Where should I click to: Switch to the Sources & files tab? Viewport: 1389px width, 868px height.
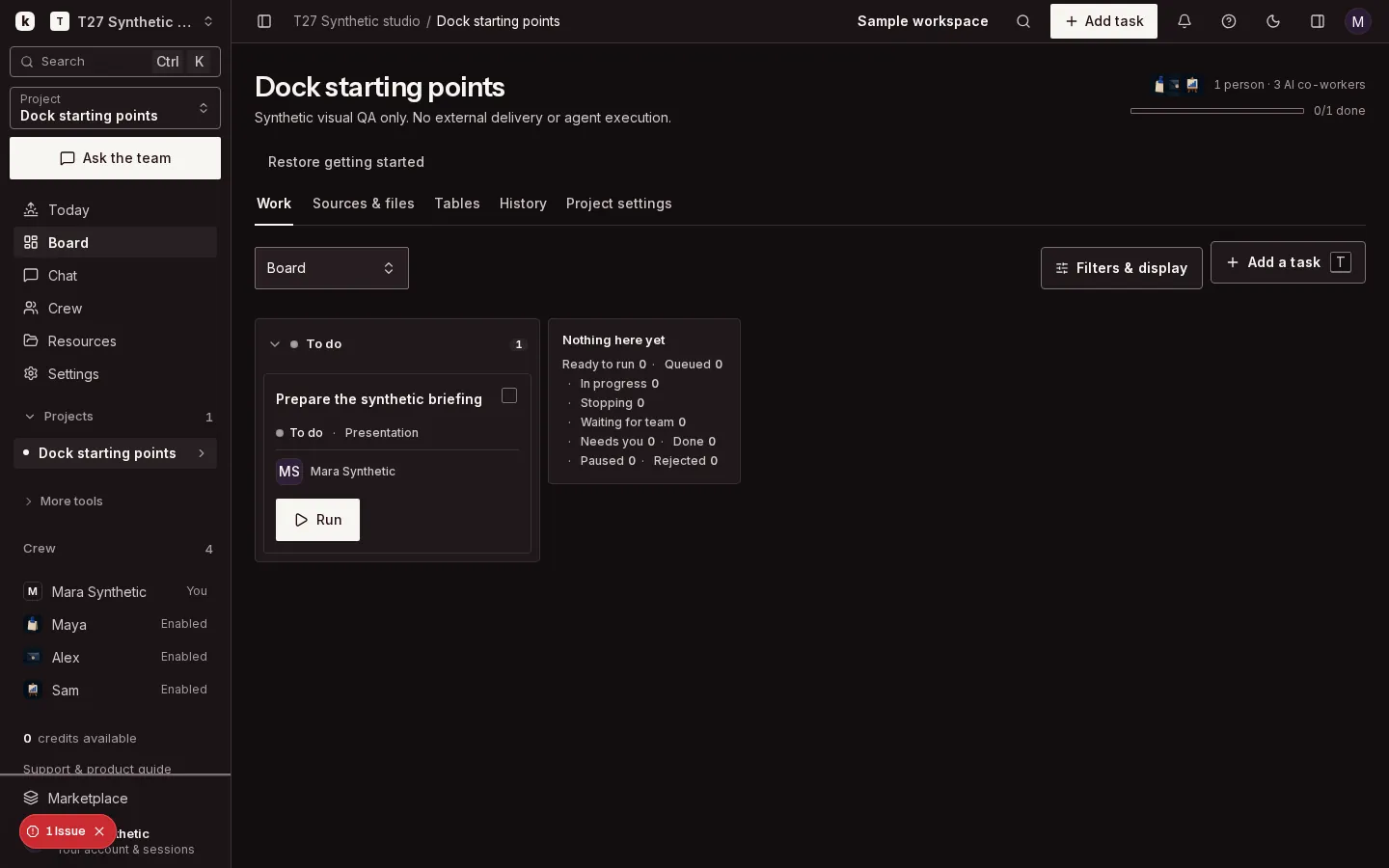coord(364,203)
